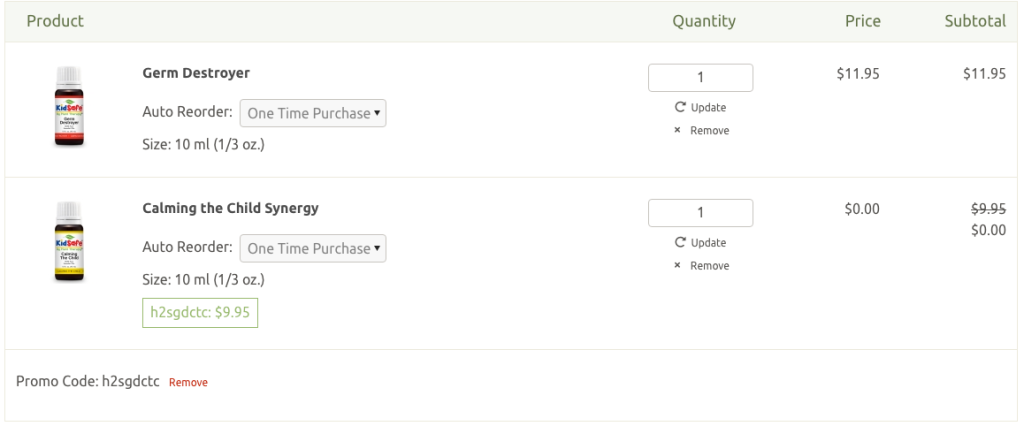
Task: Click the refresh arrow icon for Germ Destroyer
Action: [680, 108]
